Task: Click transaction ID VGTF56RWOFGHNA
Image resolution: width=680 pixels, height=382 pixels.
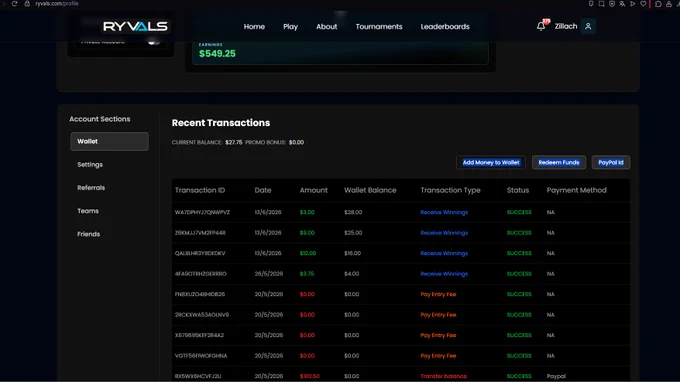Action: click(201, 356)
